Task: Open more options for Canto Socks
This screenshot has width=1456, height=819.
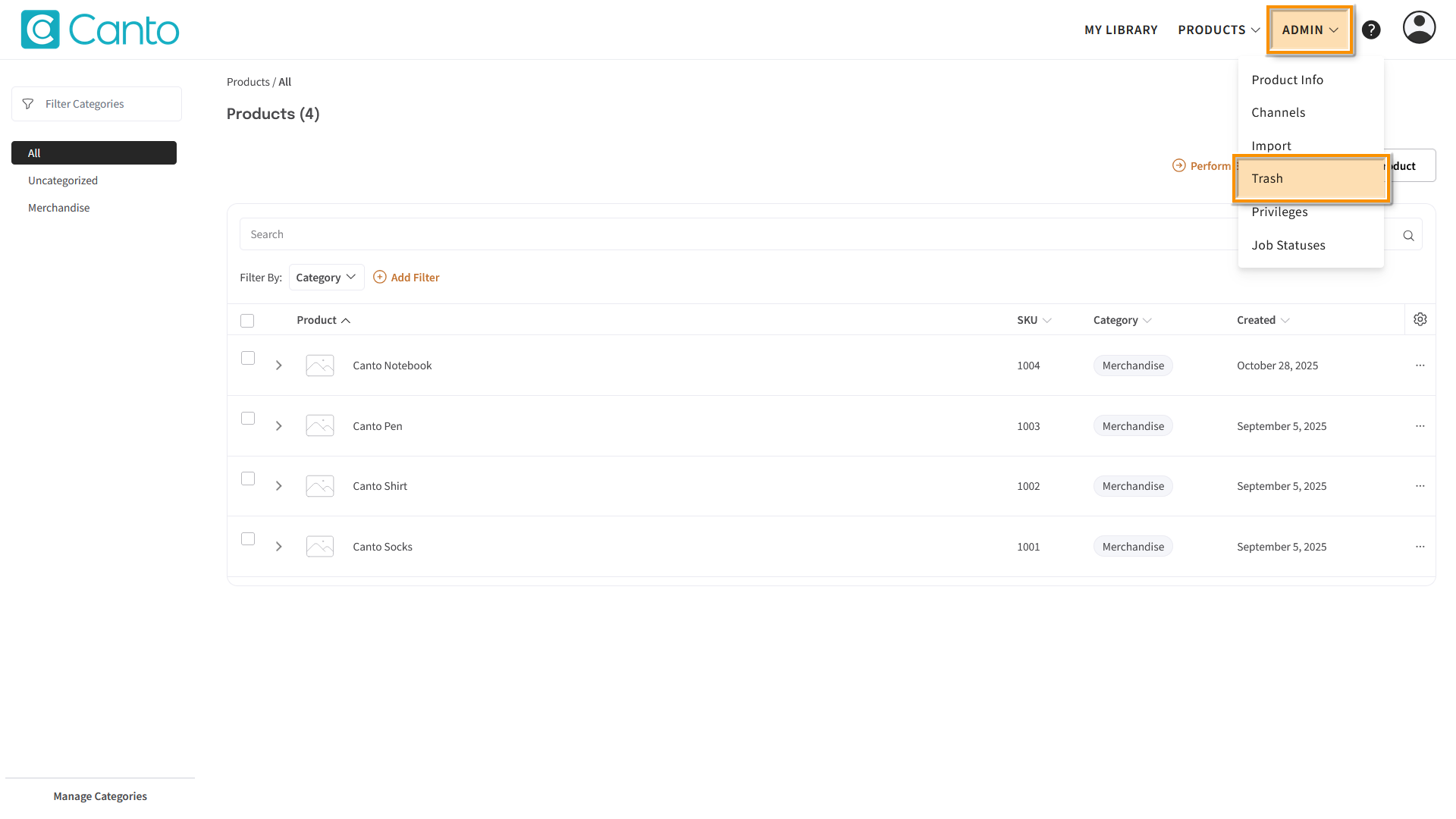Action: click(x=1420, y=547)
